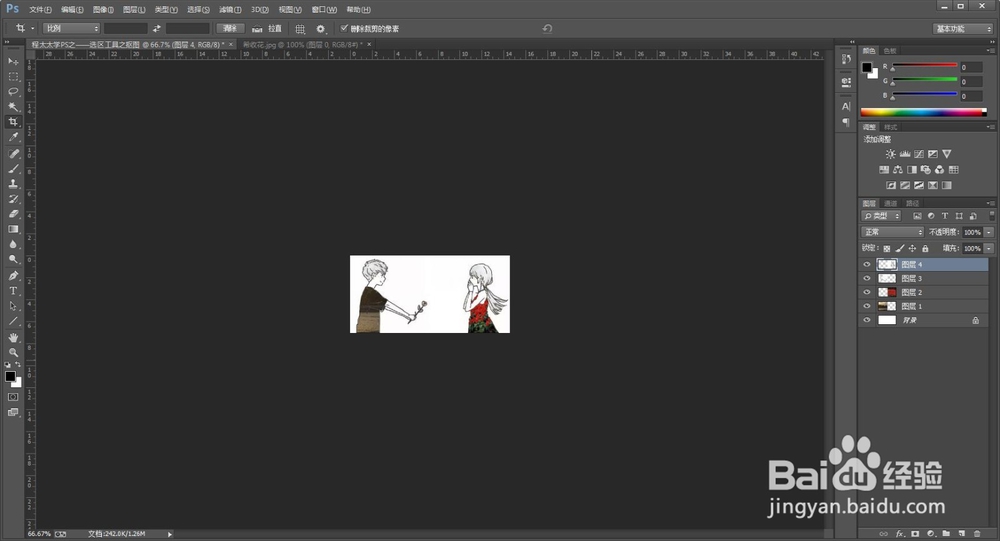The height and width of the screenshot is (541, 1000).
Task: Select the Hand tool
Action: click(x=13, y=337)
